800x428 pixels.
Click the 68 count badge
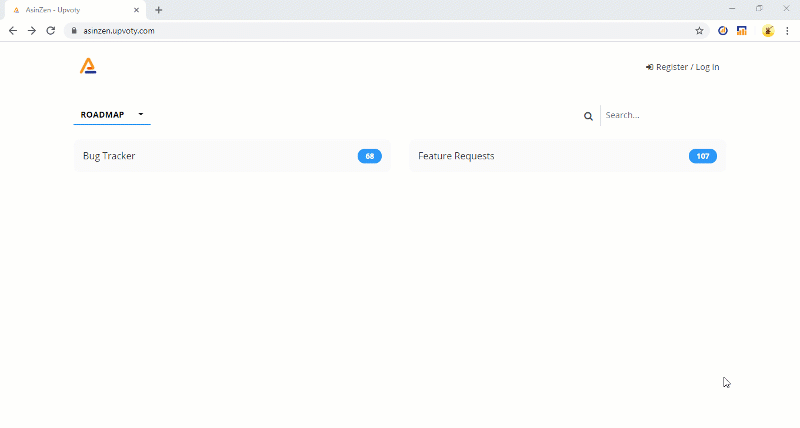[x=369, y=156]
